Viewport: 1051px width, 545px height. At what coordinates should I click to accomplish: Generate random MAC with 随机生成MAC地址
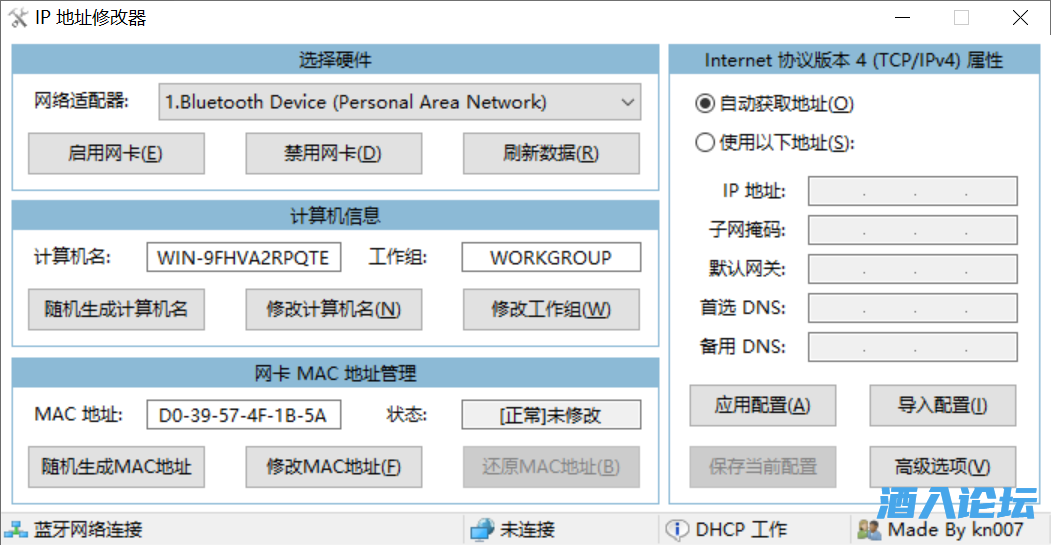pos(116,466)
